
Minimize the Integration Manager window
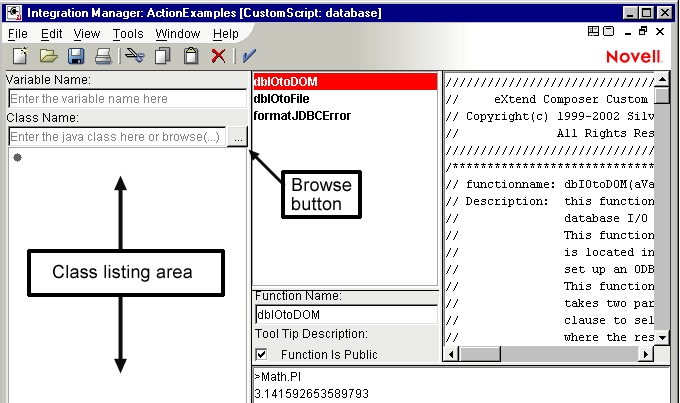pos(631,13)
